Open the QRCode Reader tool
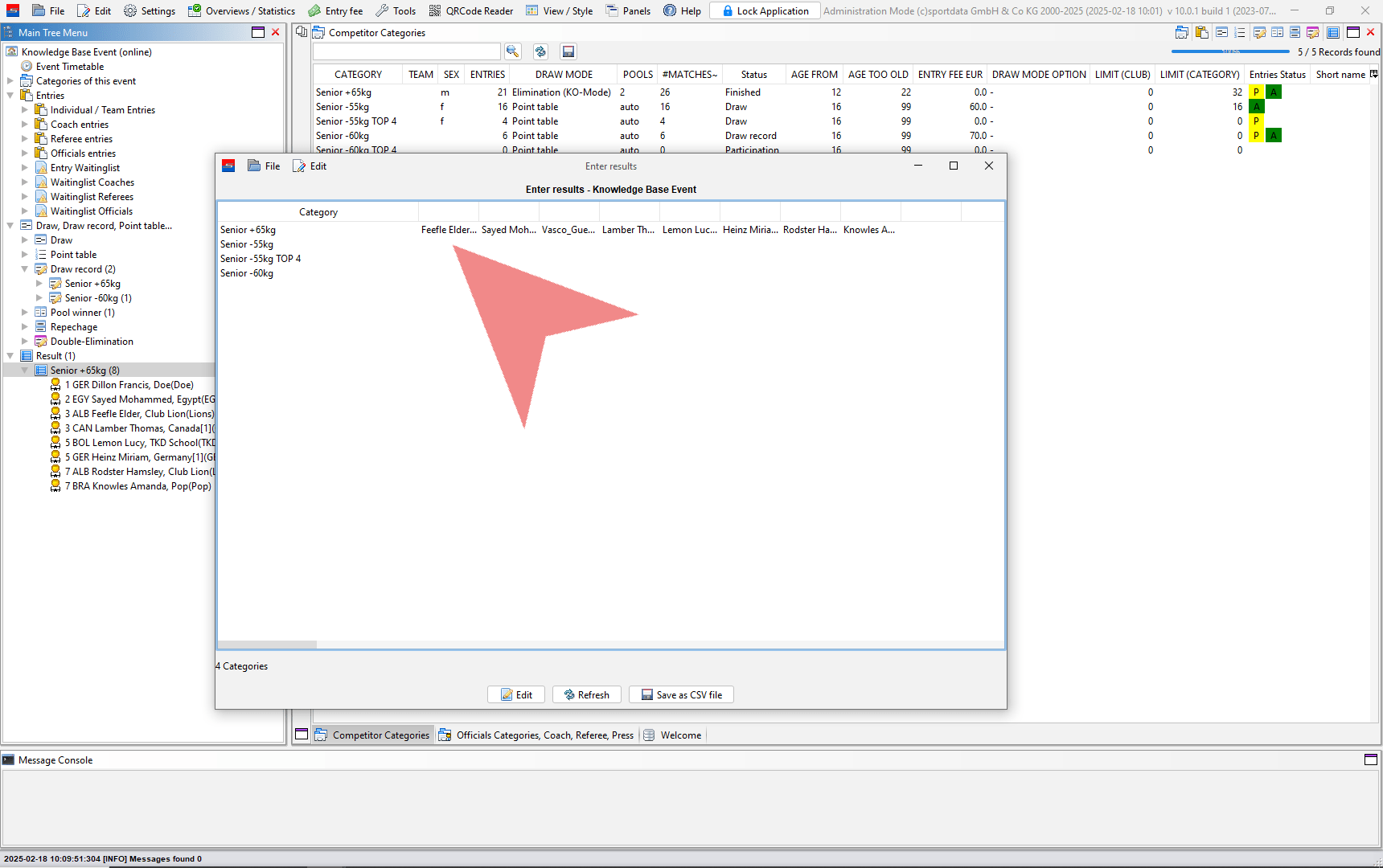Viewport: 1383px width, 868px height. [471, 11]
